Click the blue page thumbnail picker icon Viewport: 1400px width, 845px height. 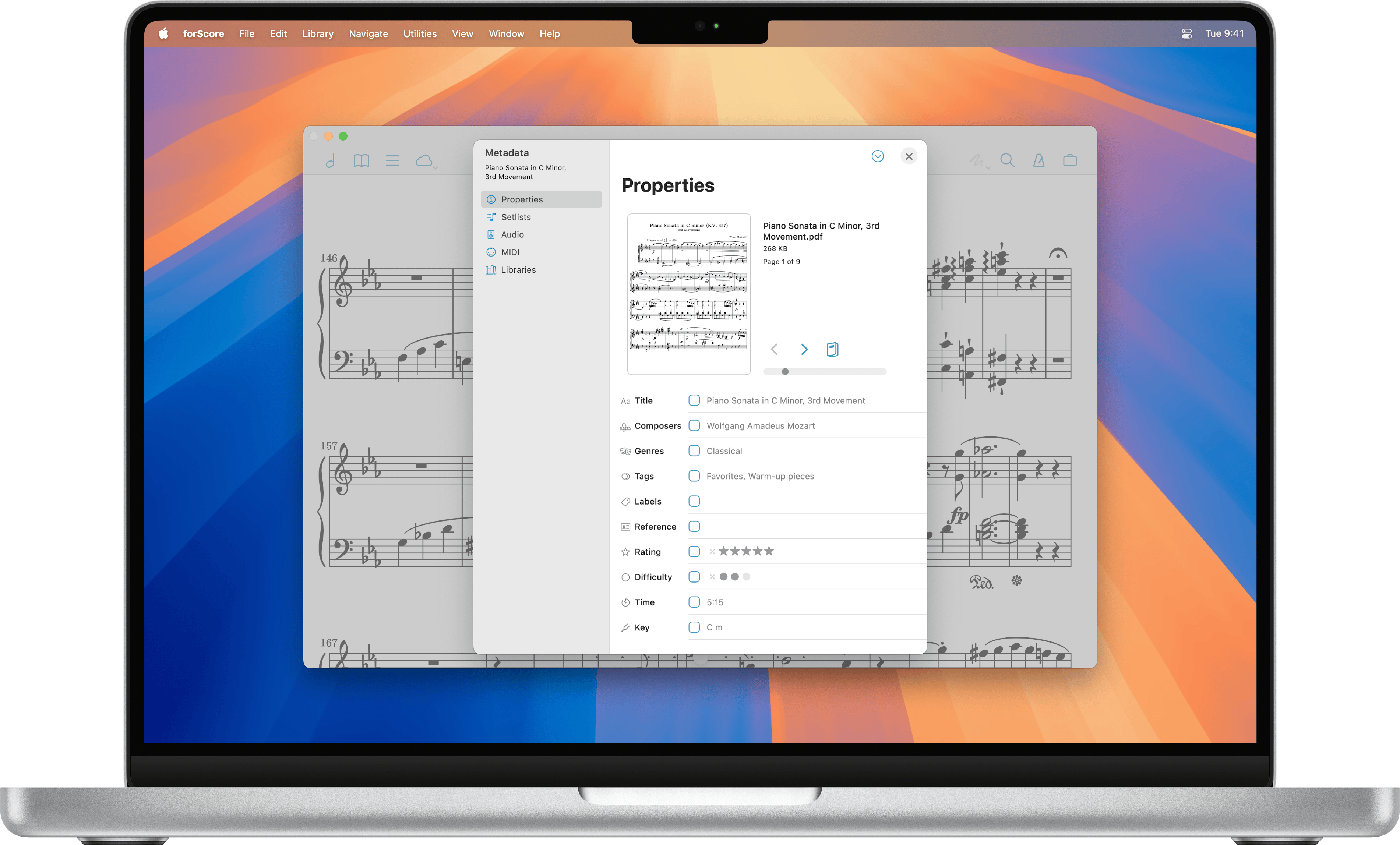832,349
